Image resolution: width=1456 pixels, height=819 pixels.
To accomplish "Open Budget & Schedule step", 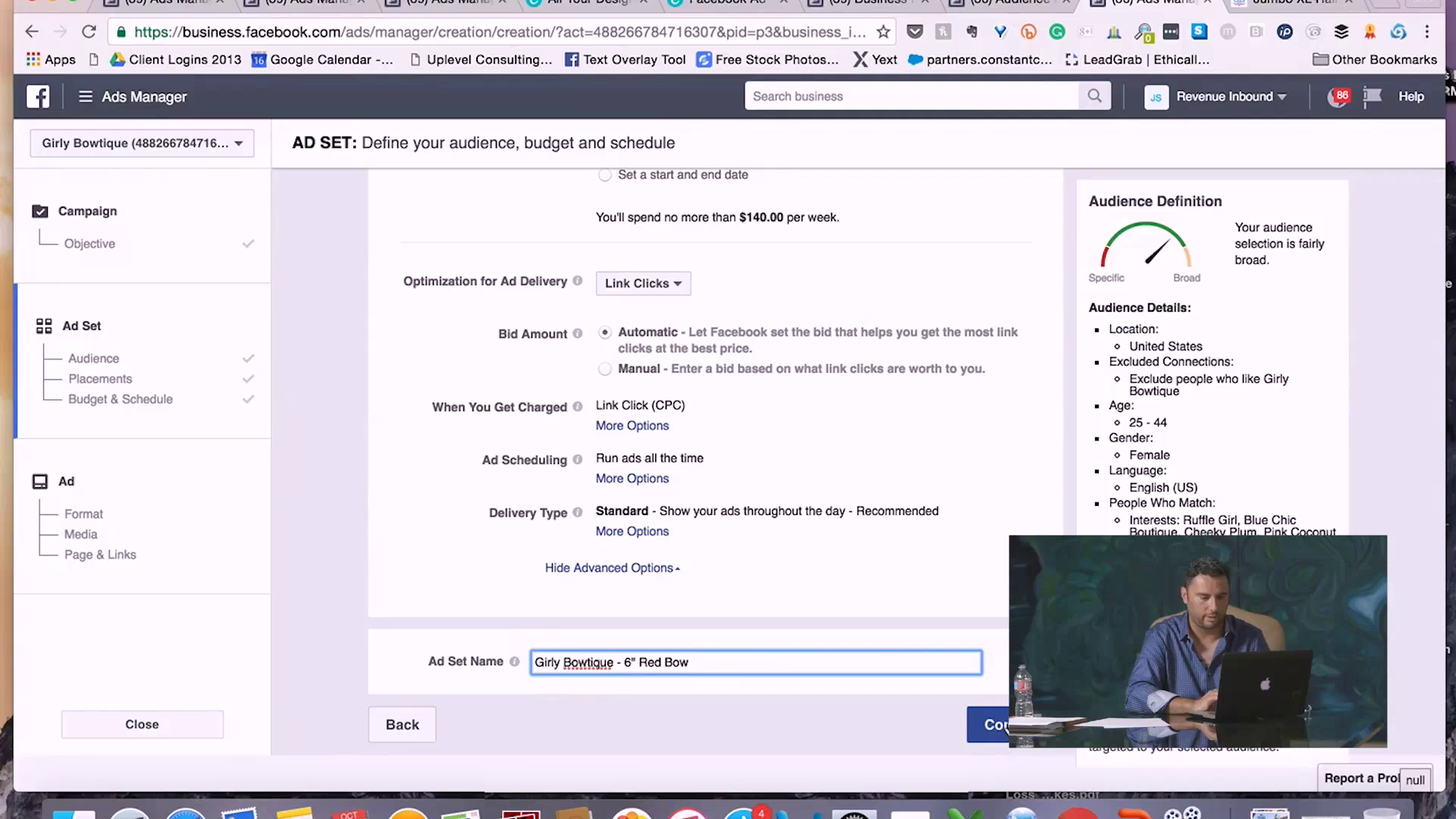I will coord(121,399).
